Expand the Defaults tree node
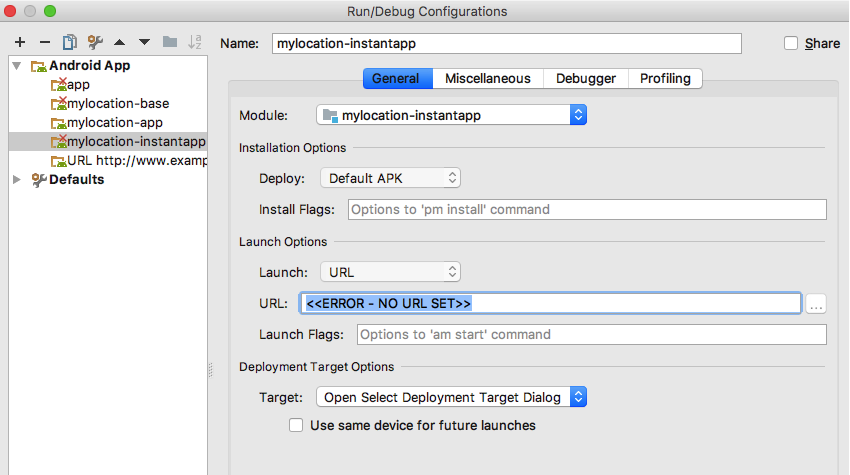 pyautogui.click(x=17, y=180)
